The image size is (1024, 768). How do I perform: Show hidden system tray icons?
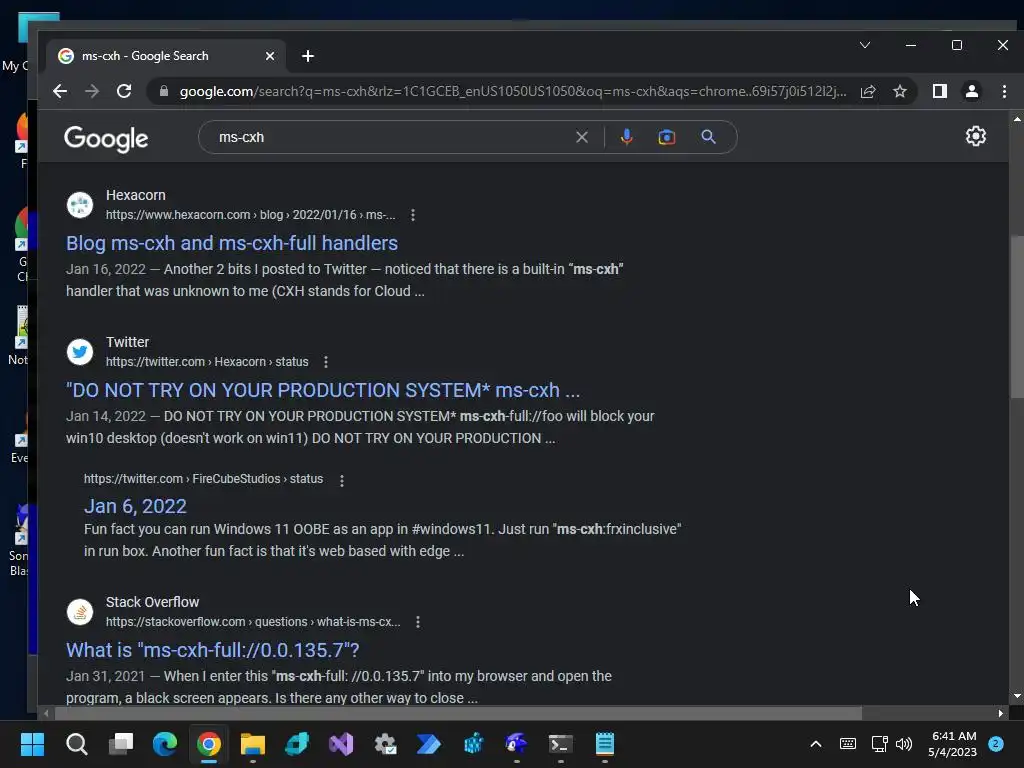point(816,744)
